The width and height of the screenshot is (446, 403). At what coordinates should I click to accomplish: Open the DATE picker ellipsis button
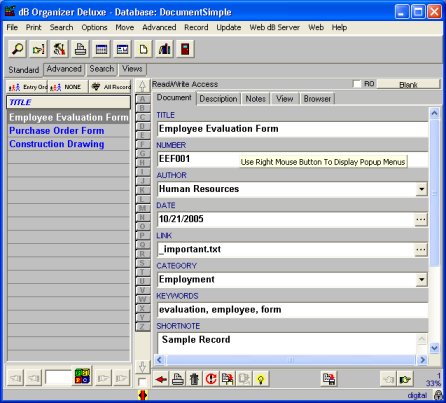click(x=421, y=220)
